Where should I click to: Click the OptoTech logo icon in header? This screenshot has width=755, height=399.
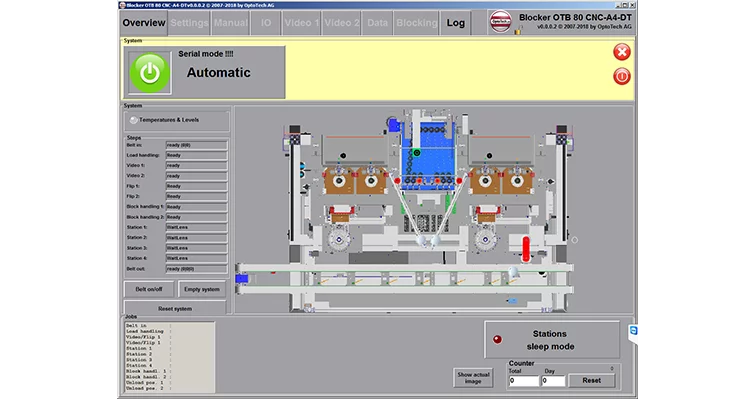pyautogui.click(x=500, y=22)
